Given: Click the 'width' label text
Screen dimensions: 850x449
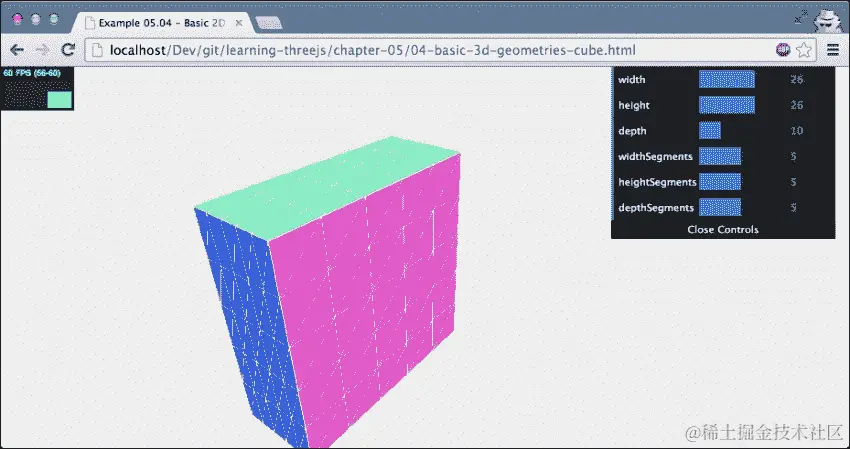Looking at the screenshot, I should pos(632,80).
